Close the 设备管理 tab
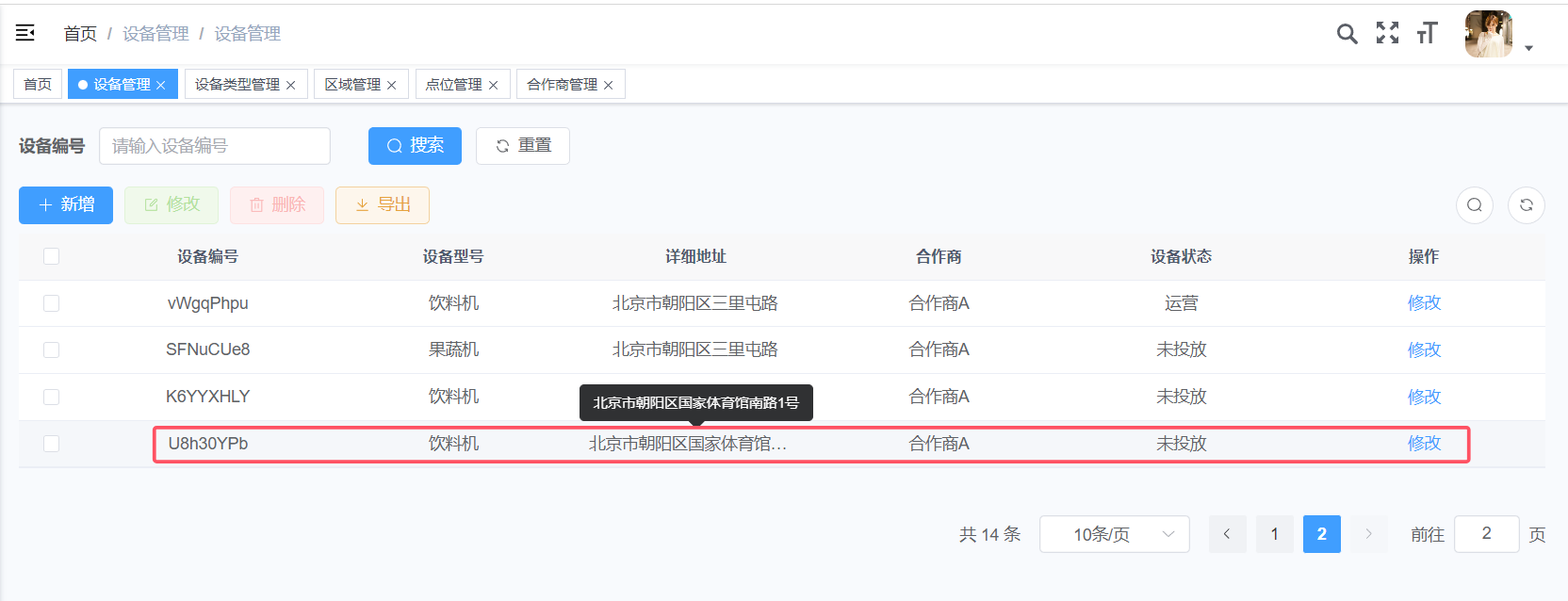This screenshot has width=1568, height=601. coord(161,85)
